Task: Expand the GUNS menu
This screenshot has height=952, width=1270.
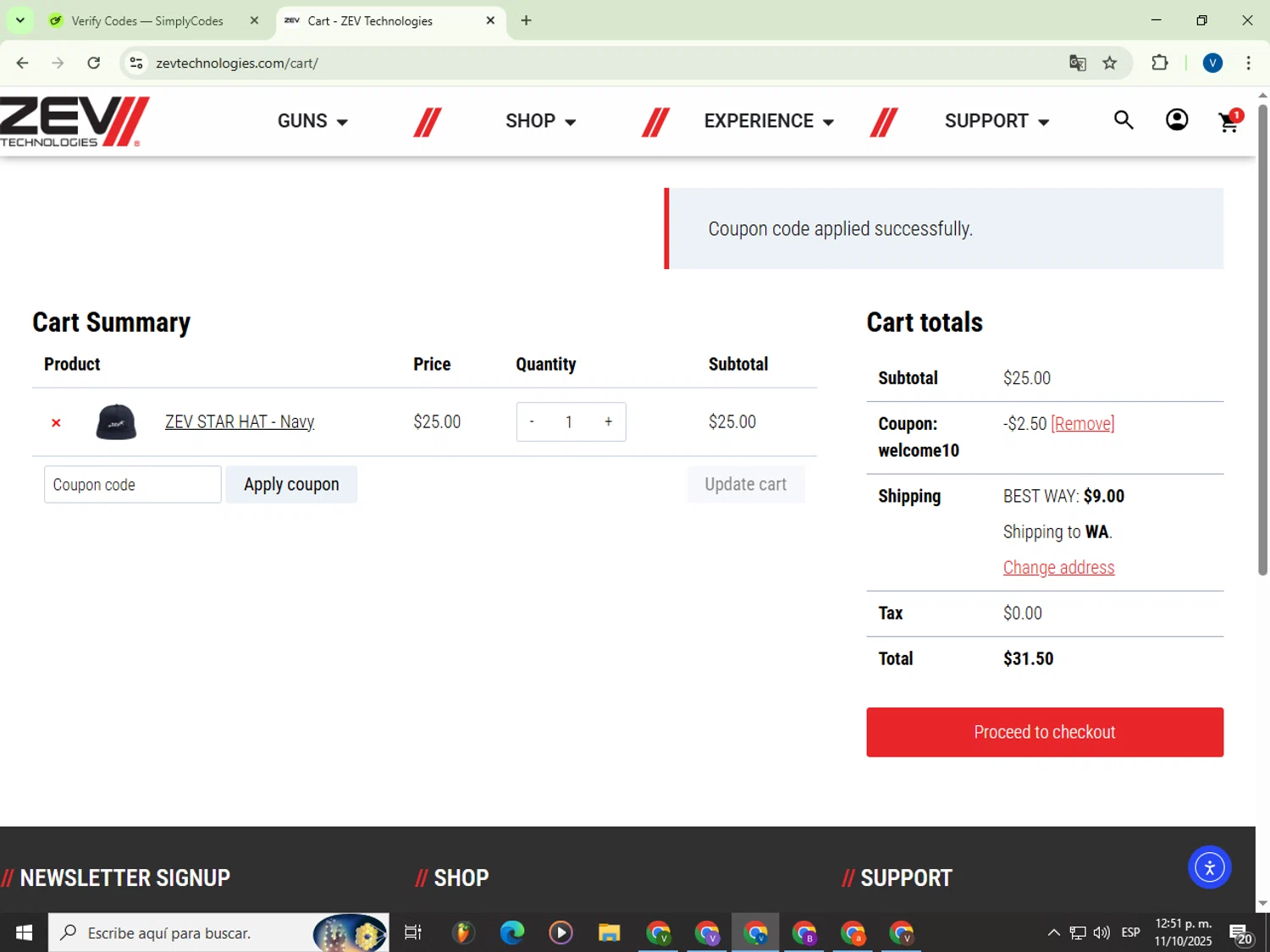Action: click(312, 121)
